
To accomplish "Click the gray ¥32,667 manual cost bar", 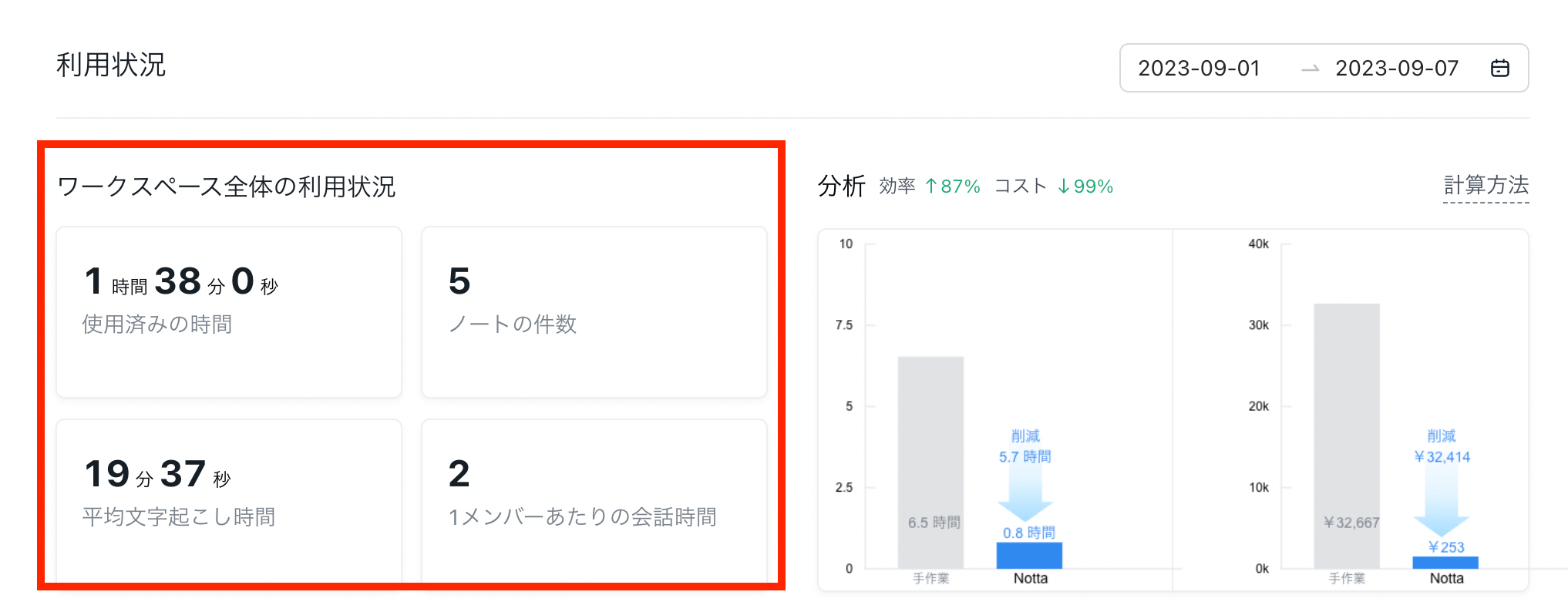I will [x=1347, y=436].
